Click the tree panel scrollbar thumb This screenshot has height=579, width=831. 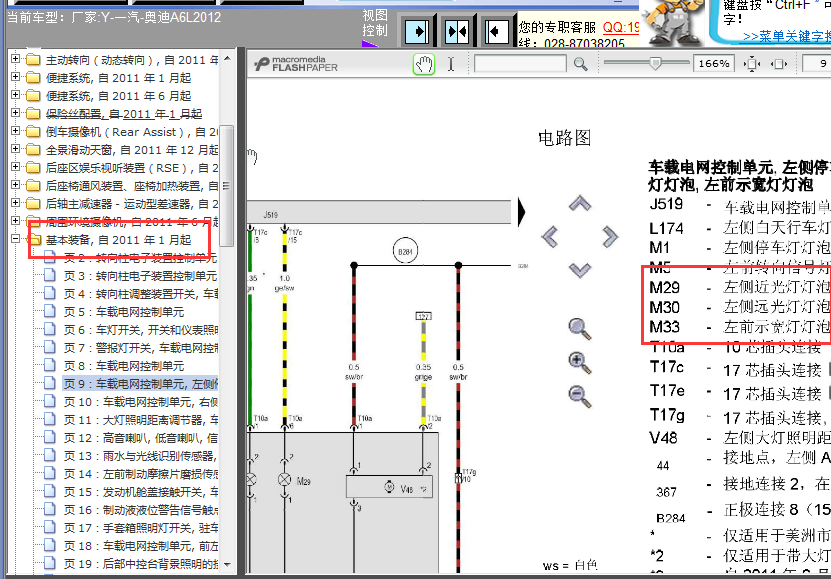227,186
